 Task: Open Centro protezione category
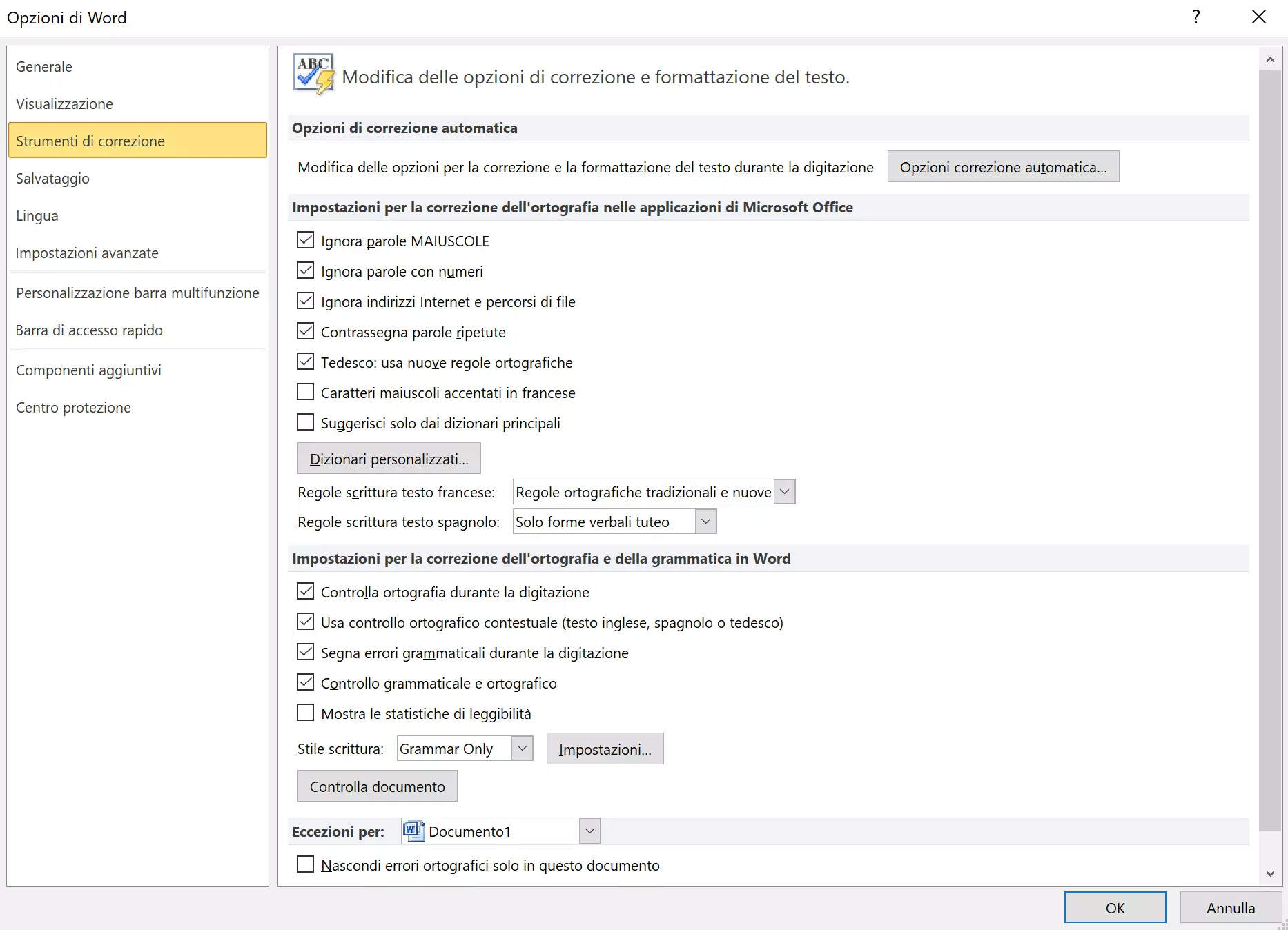pyautogui.click(x=138, y=407)
